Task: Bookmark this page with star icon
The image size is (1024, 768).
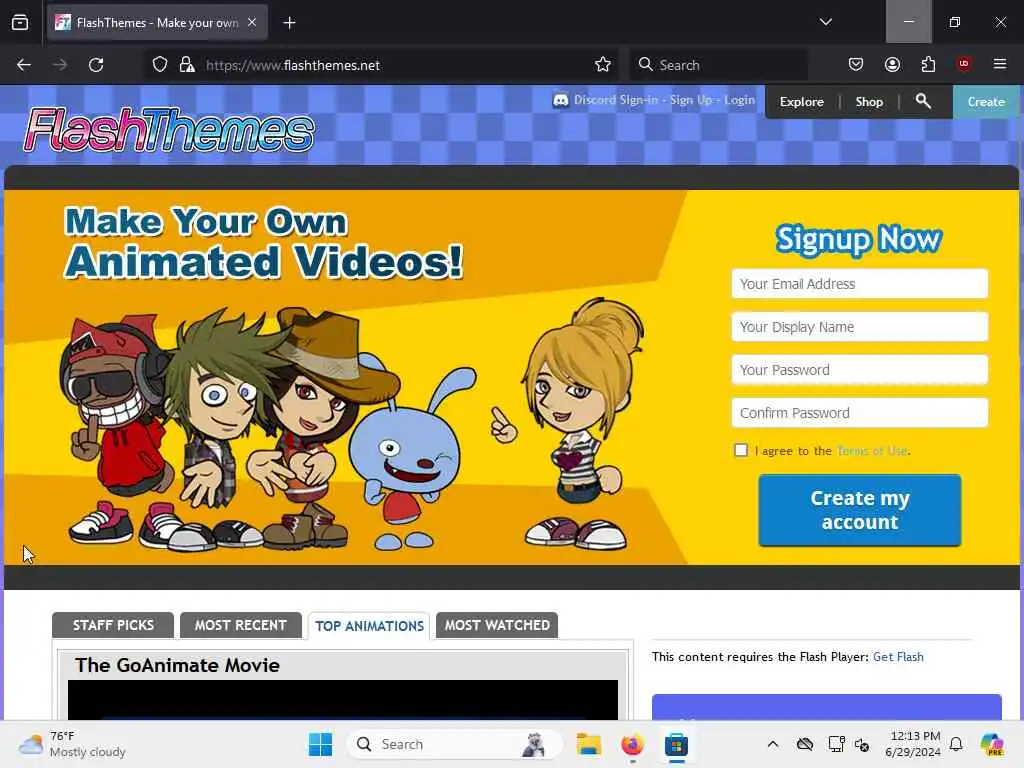Action: [x=603, y=65]
